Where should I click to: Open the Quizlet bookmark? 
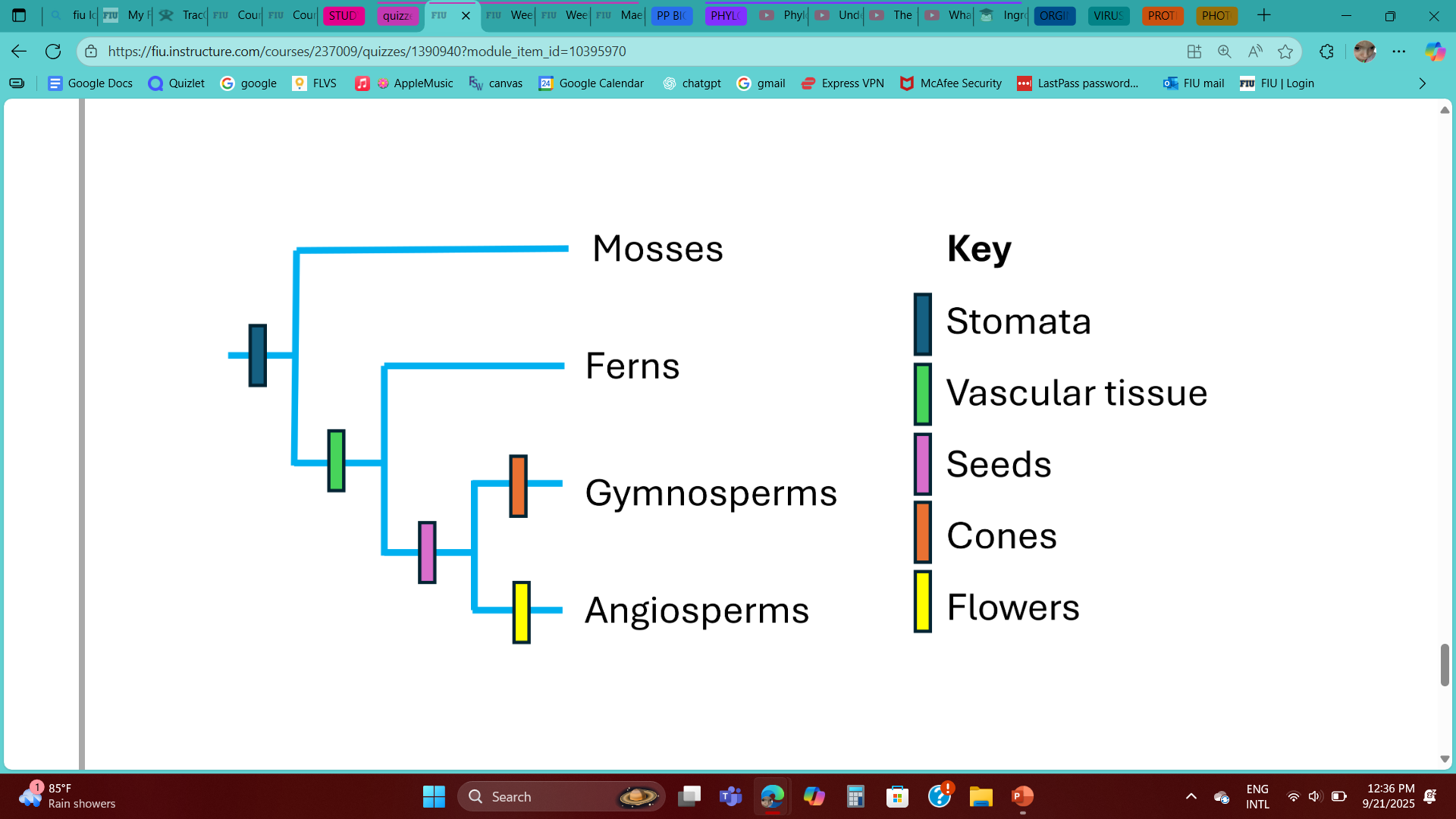click(x=177, y=83)
